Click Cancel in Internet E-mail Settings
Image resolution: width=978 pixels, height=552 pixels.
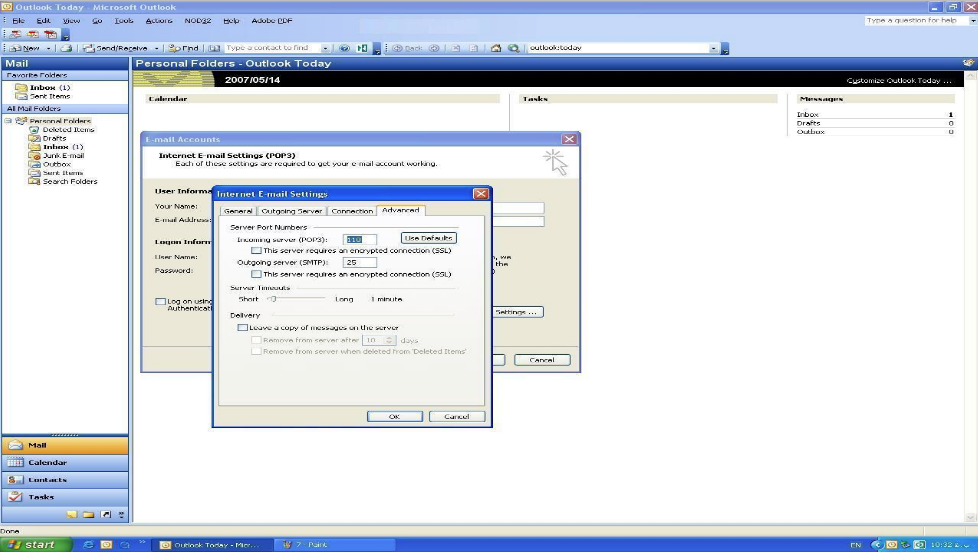coord(457,416)
